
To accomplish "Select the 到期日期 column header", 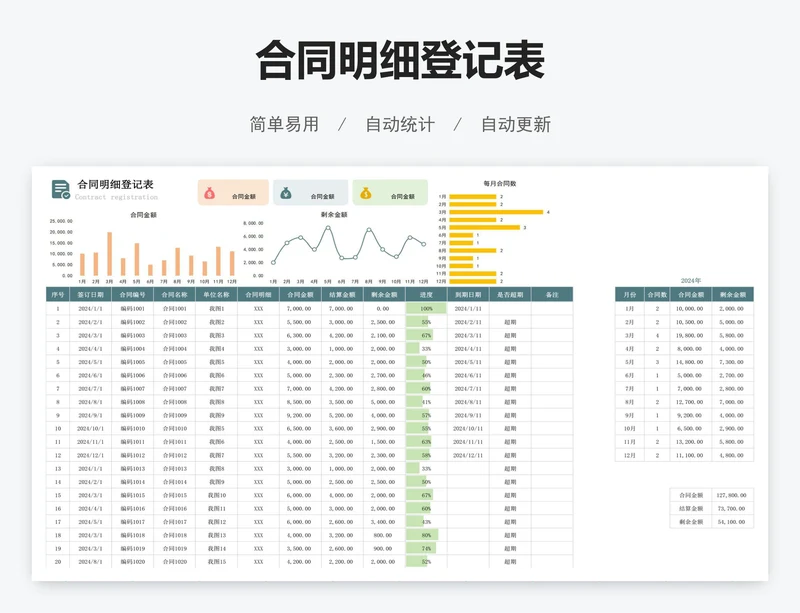I will click(x=468, y=295).
